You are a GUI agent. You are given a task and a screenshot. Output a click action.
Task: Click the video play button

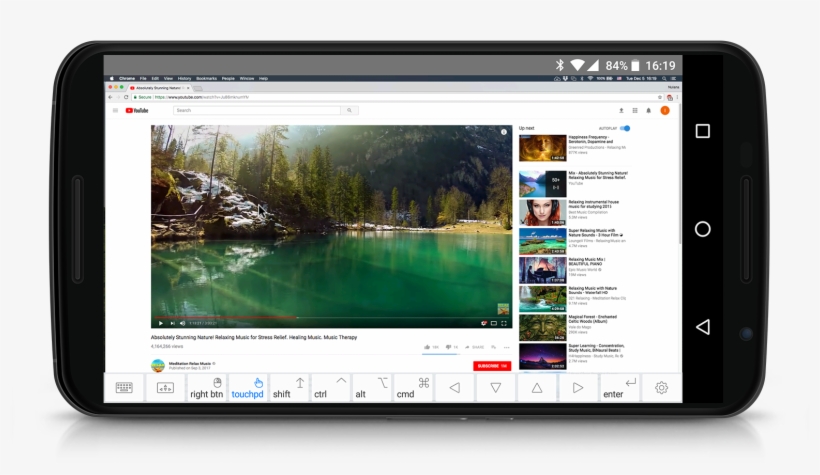coord(161,323)
